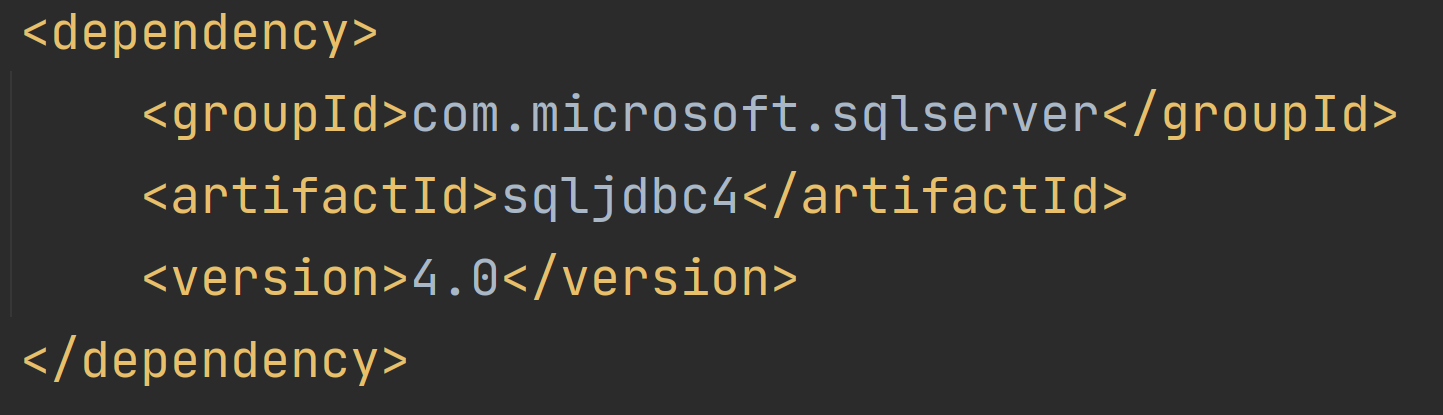This screenshot has height=415, width=1443.
Task: Click the closing dependency tag
Action: (x=214, y=360)
